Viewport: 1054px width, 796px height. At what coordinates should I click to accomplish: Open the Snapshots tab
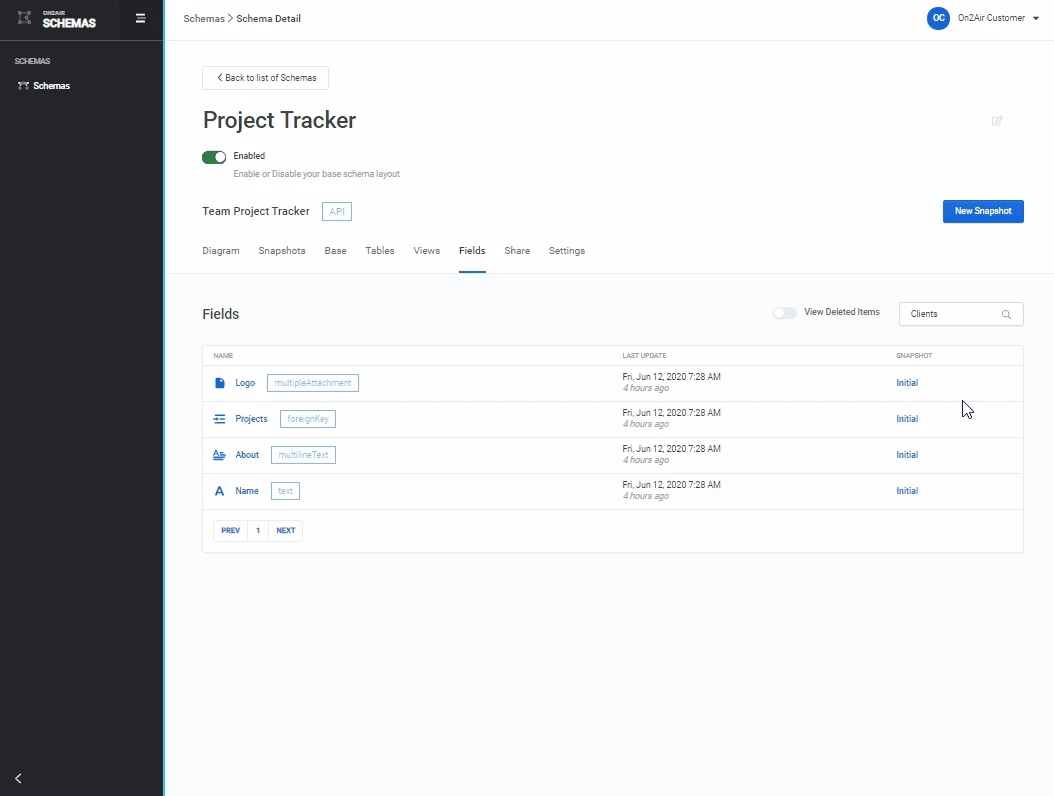tap(282, 251)
